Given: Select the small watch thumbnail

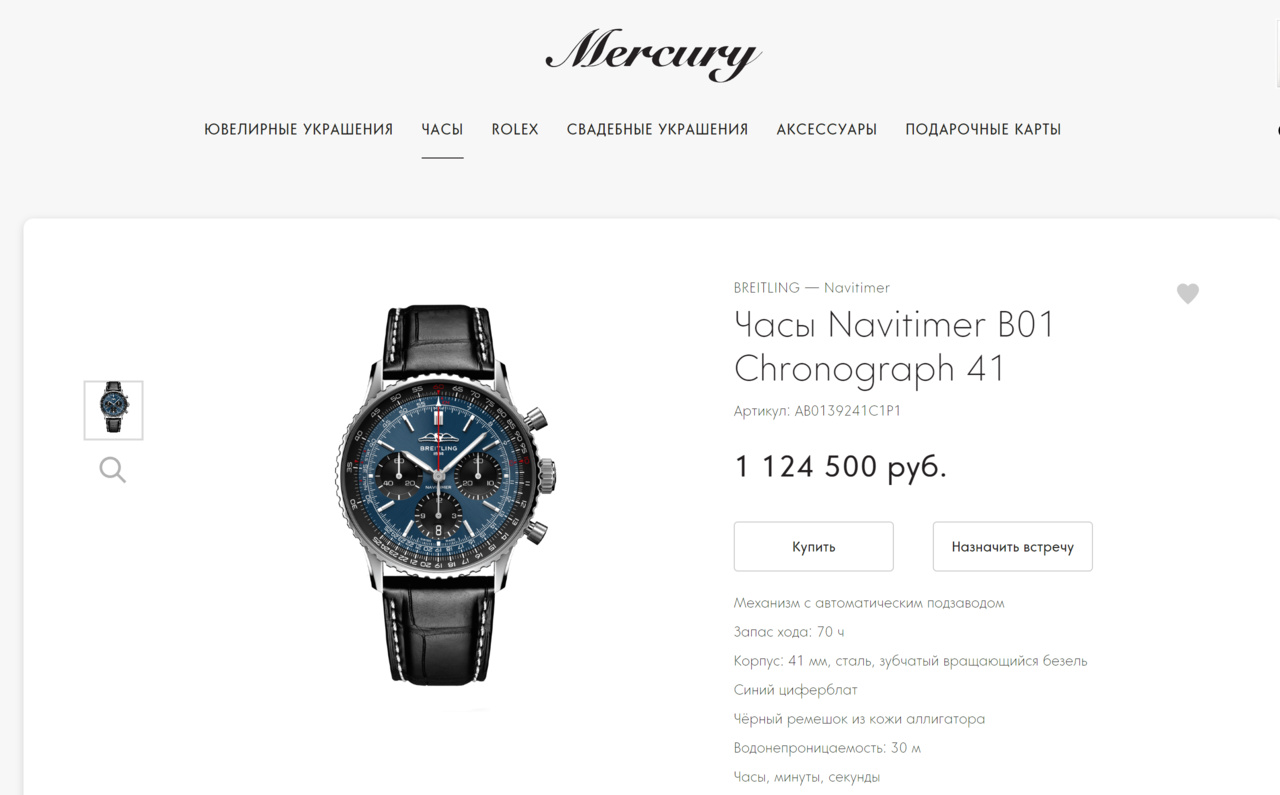Looking at the screenshot, I should (x=113, y=410).
